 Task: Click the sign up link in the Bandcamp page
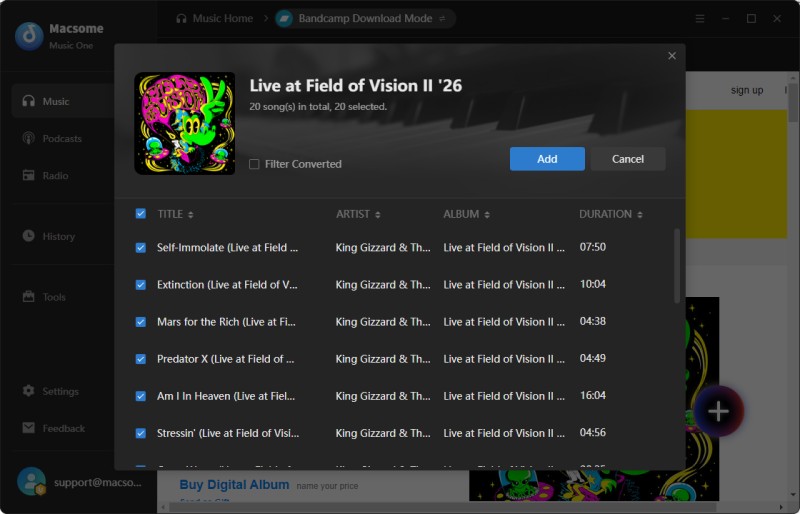pos(747,90)
